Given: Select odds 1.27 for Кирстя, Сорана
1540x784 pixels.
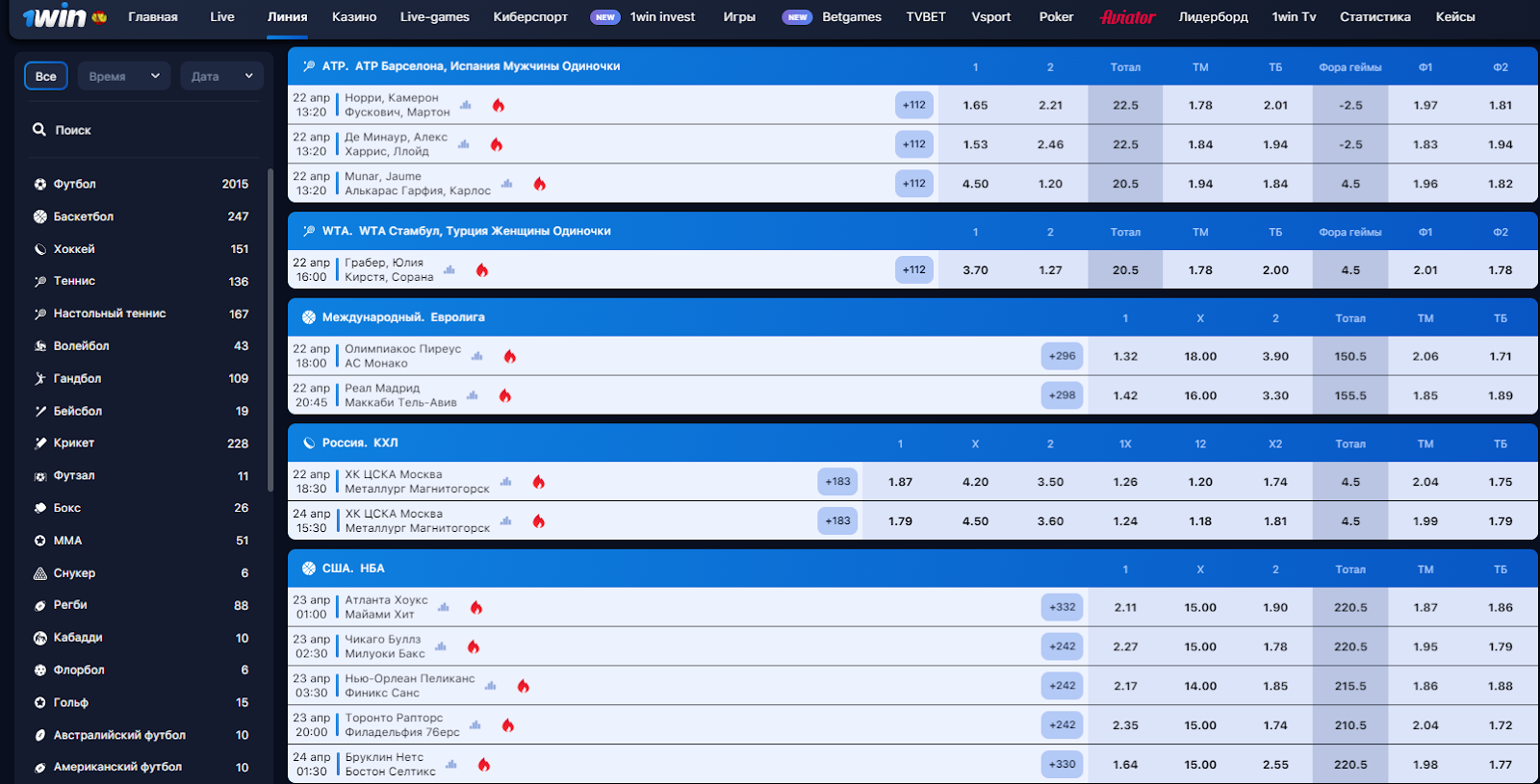Looking at the screenshot, I should click(1050, 270).
